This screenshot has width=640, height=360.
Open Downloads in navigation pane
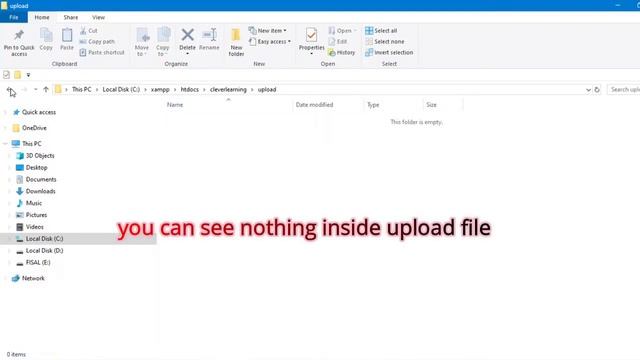point(40,191)
